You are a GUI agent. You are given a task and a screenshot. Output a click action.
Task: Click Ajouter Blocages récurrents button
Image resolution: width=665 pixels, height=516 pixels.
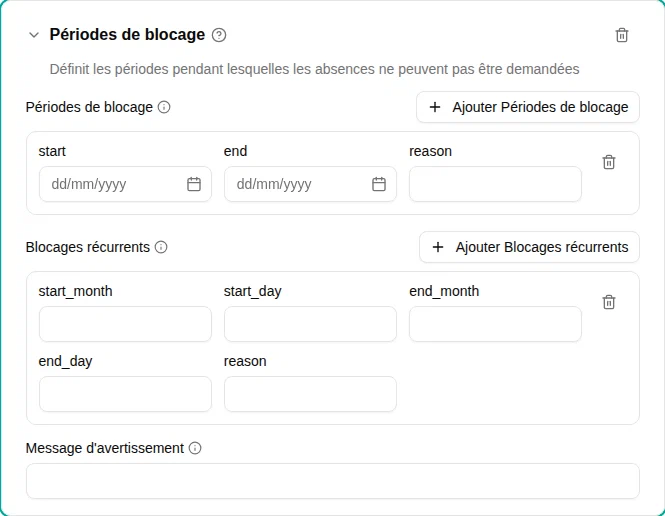point(529,247)
